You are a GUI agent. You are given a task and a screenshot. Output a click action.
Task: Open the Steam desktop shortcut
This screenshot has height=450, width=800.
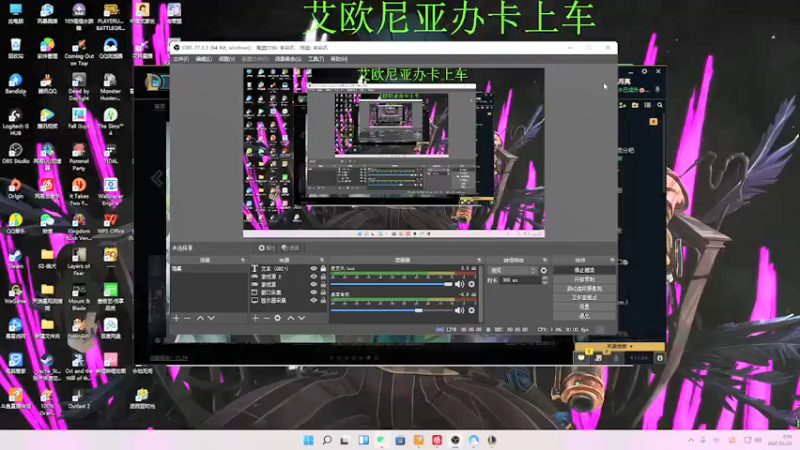pos(15,258)
